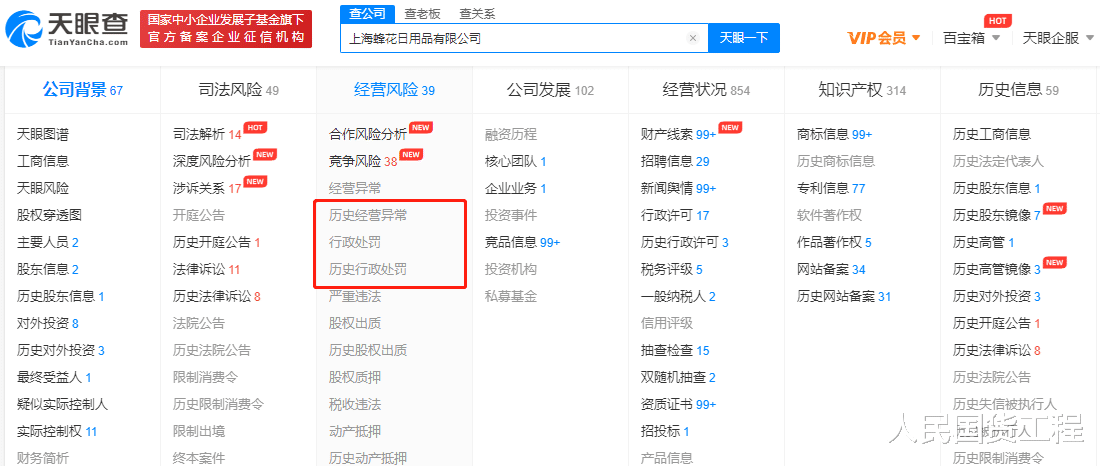1100x466 pixels.
Task: Open 深度风险分析 entry
Action: [x=212, y=161]
